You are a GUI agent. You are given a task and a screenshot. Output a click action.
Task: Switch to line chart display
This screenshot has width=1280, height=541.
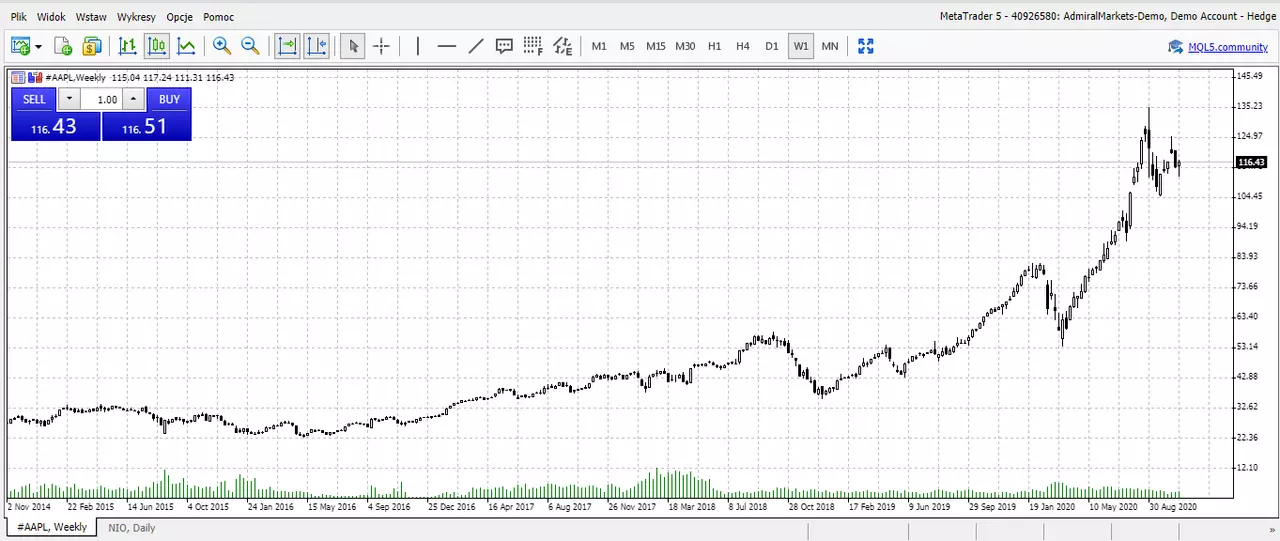186,46
